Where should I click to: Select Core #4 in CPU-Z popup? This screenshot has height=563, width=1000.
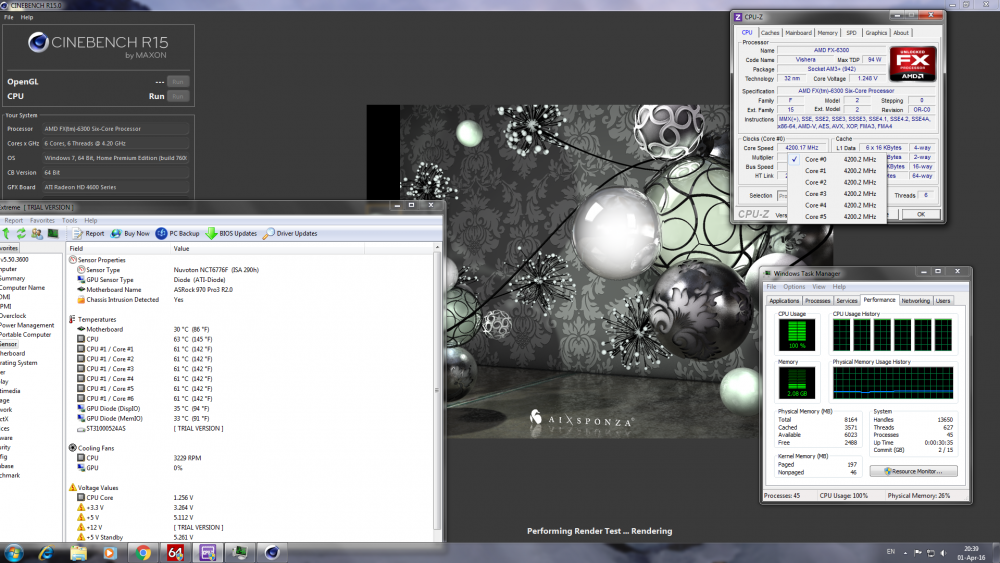pos(837,205)
